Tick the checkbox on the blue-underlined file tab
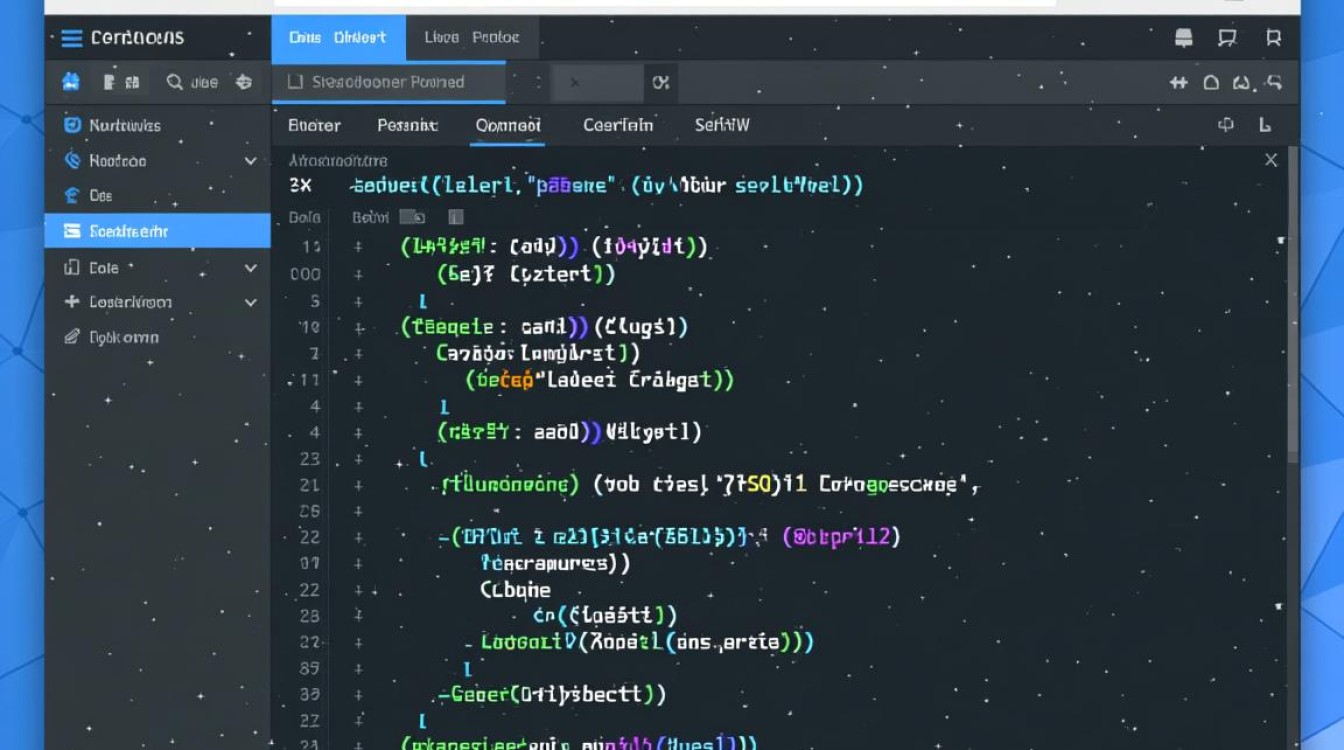The image size is (1344, 750). tap(295, 83)
